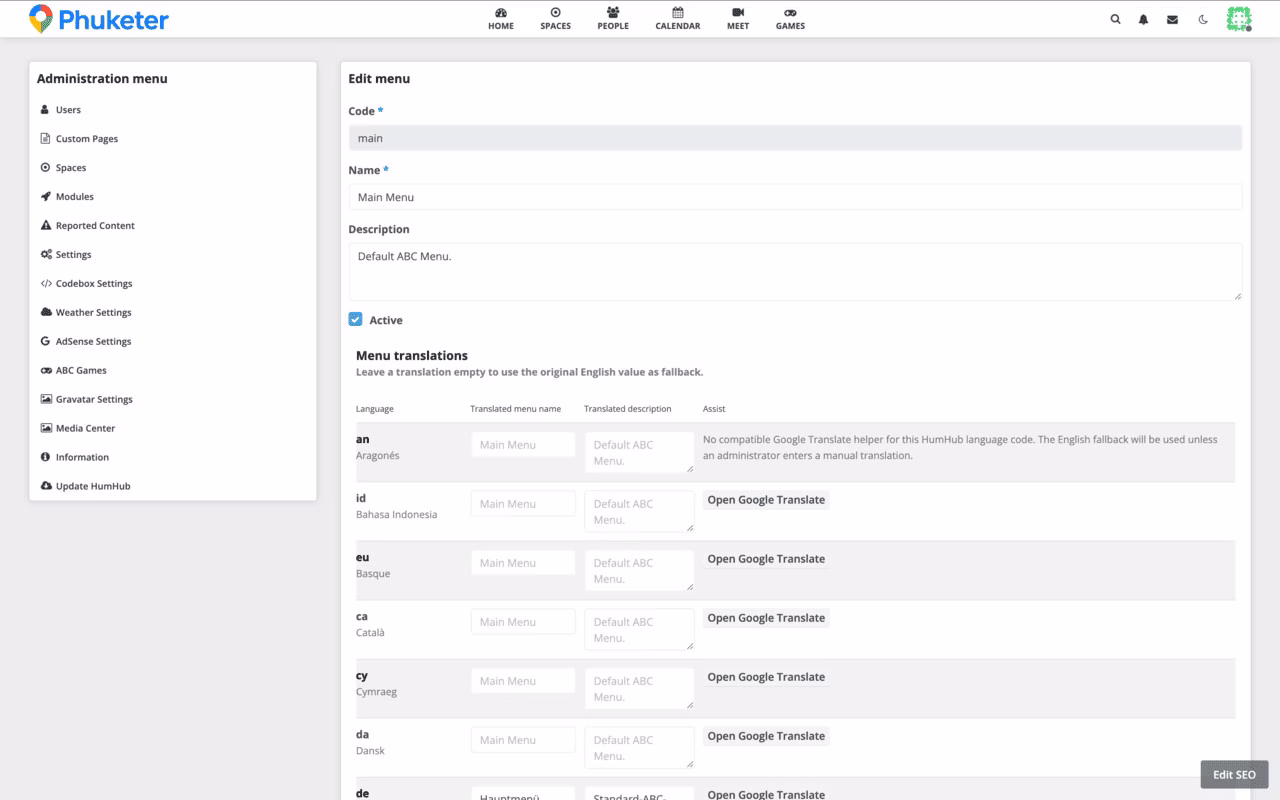Click the Weather Settings cloud icon
The image size is (1280, 800).
(x=46, y=313)
